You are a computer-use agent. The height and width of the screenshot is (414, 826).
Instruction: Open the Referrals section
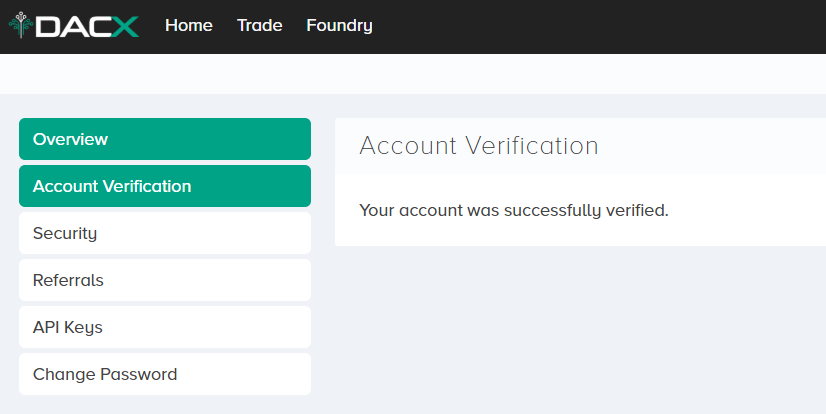(x=165, y=280)
